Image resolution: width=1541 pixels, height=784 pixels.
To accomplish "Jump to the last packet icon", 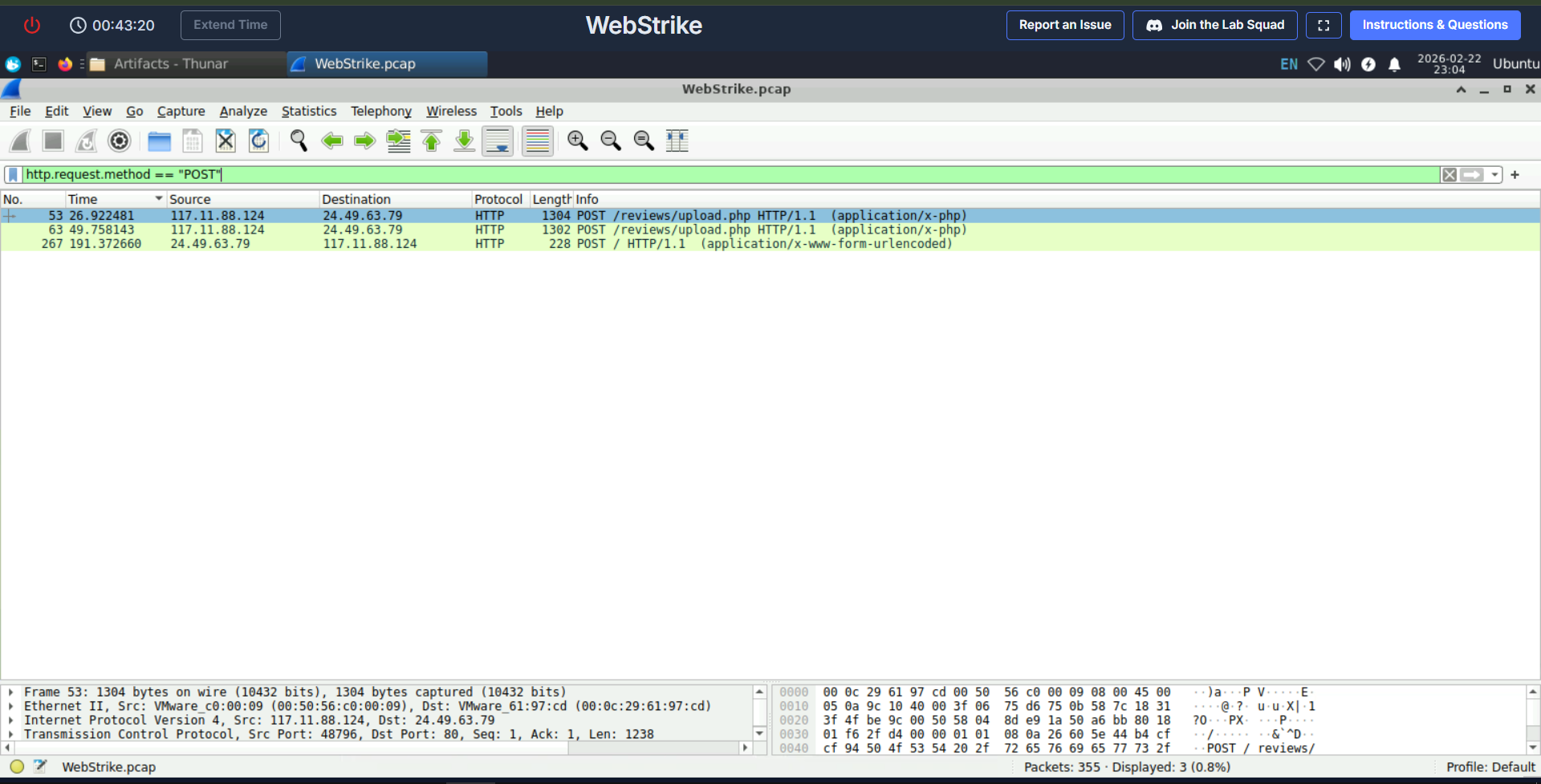I will click(x=465, y=141).
